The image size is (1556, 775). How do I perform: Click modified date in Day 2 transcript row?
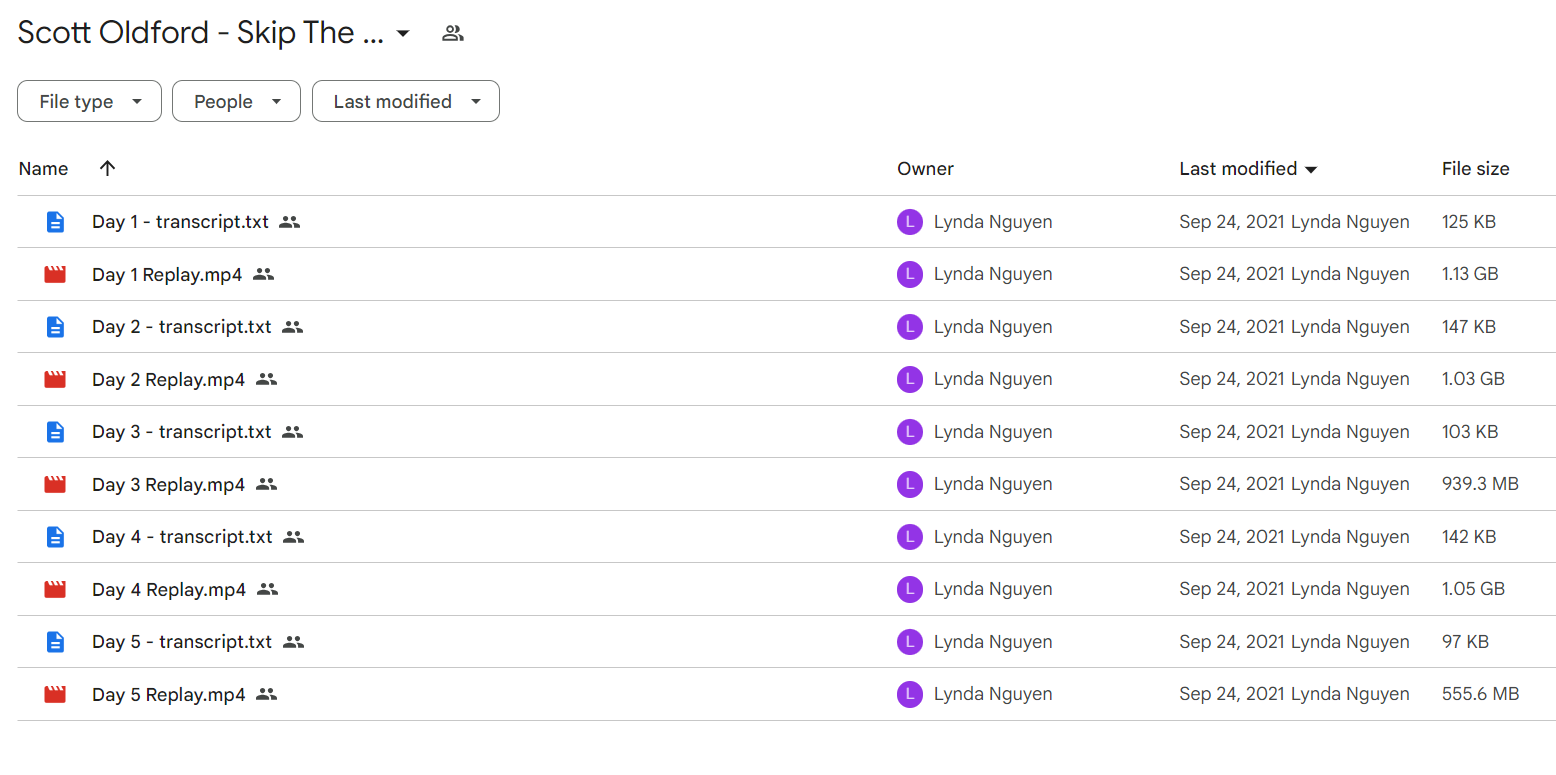(1294, 327)
